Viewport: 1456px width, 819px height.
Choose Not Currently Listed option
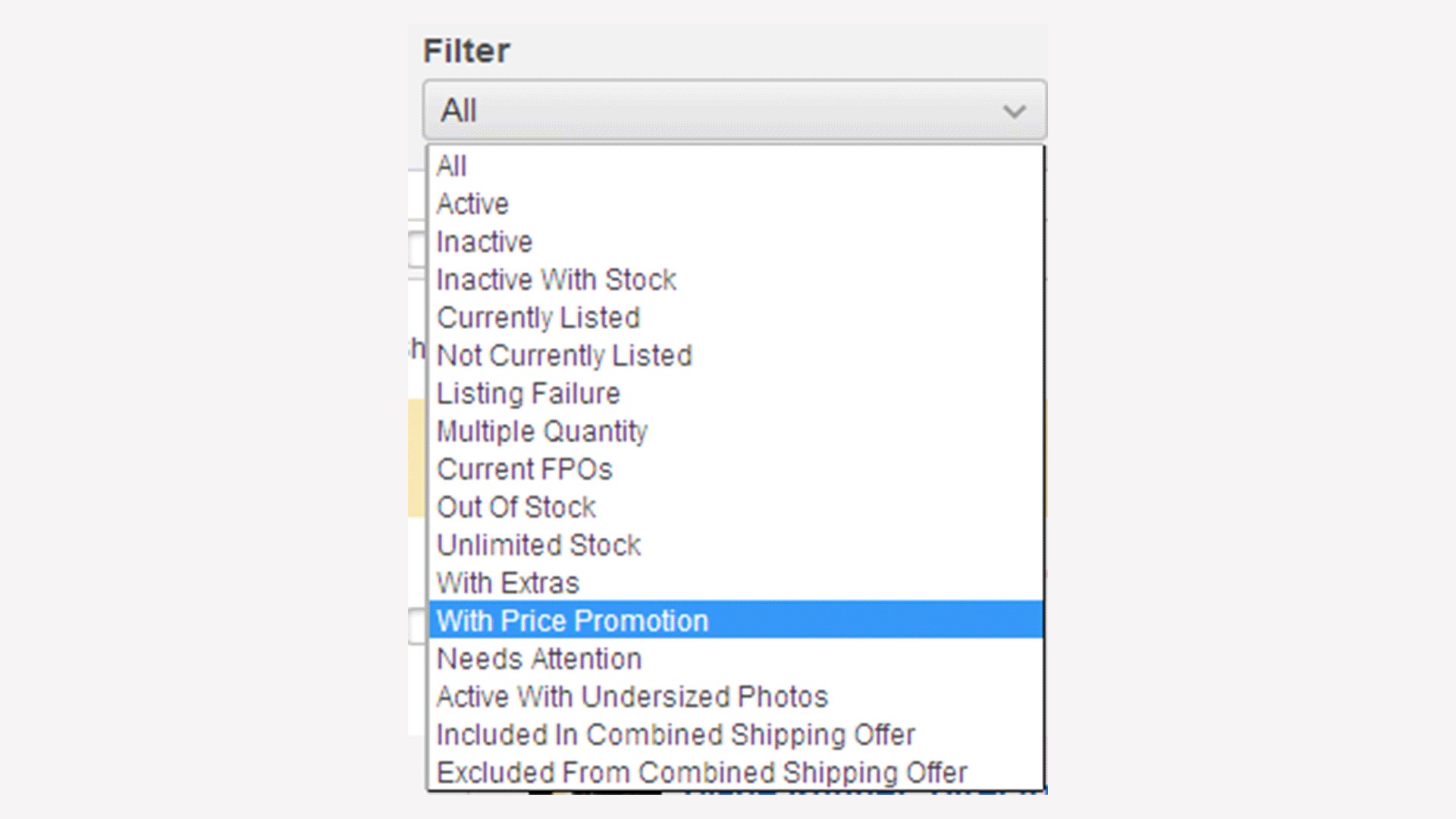click(x=564, y=355)
